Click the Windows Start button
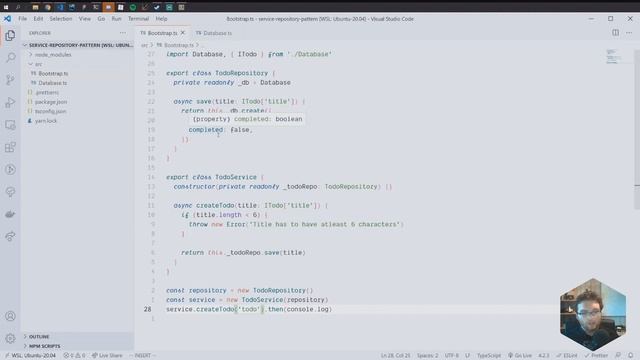Viewport: 640px width, 360px height. [6, 7]
